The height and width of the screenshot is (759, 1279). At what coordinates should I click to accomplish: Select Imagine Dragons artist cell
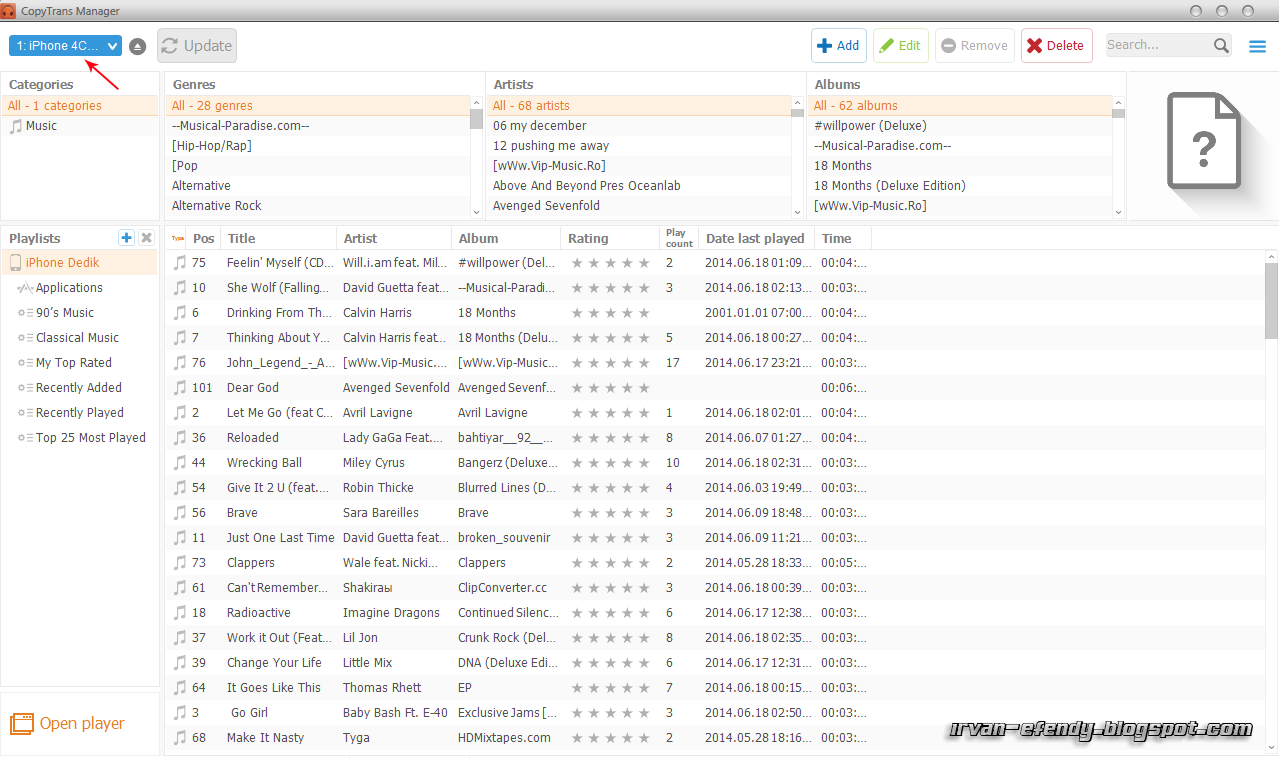click(x=391, y=613)
